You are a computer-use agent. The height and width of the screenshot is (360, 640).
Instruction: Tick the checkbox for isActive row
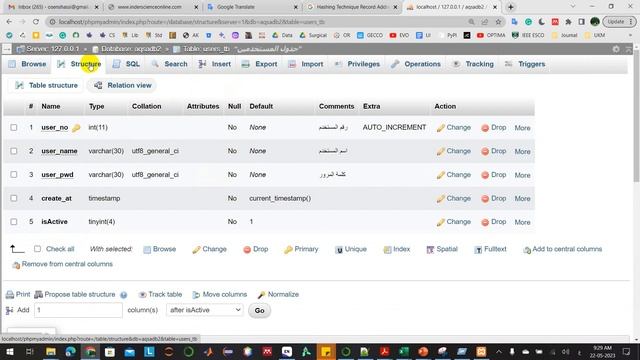14,222
